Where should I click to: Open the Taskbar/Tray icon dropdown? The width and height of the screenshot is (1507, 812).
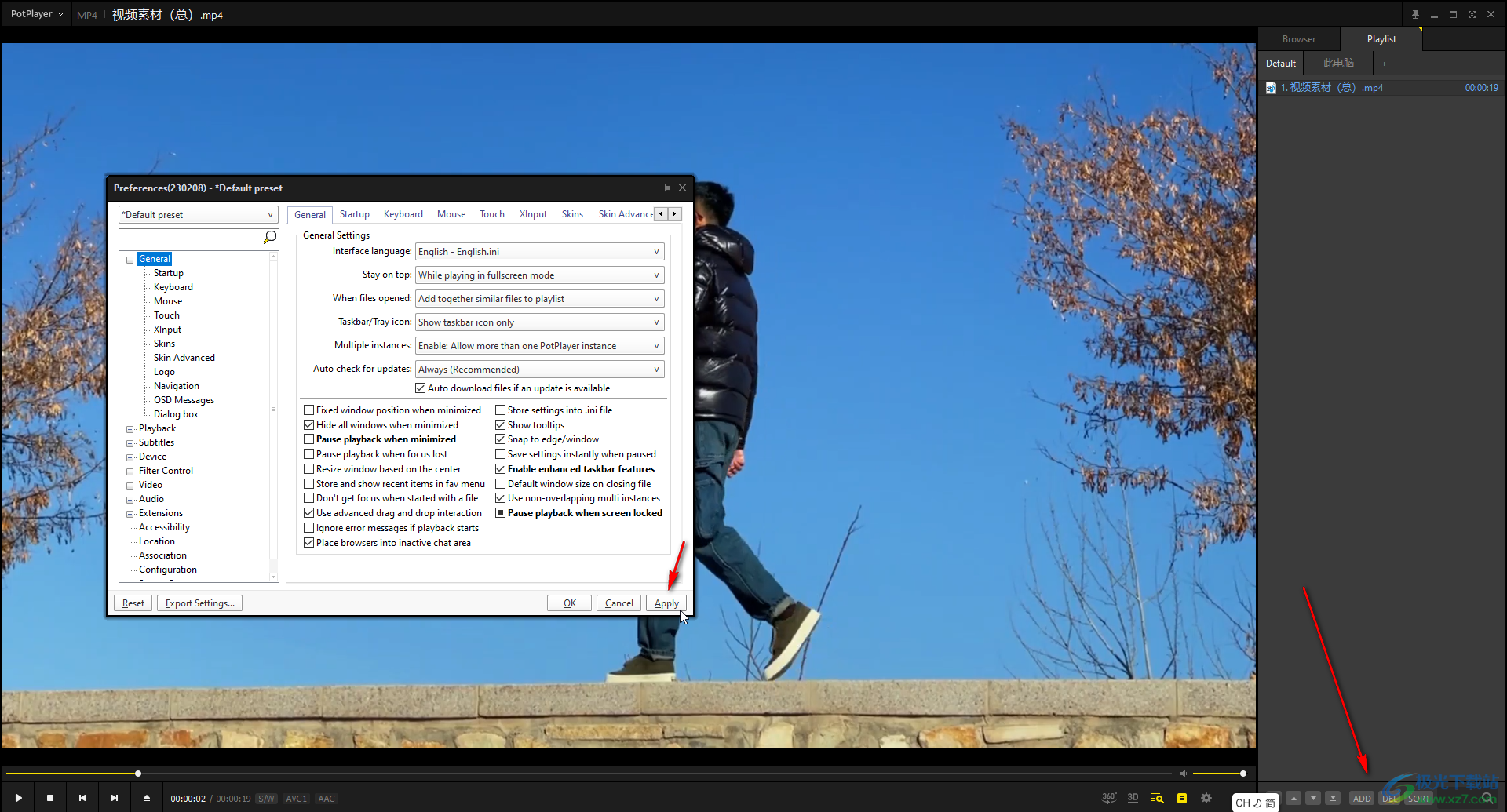click(x=539, y=322)
